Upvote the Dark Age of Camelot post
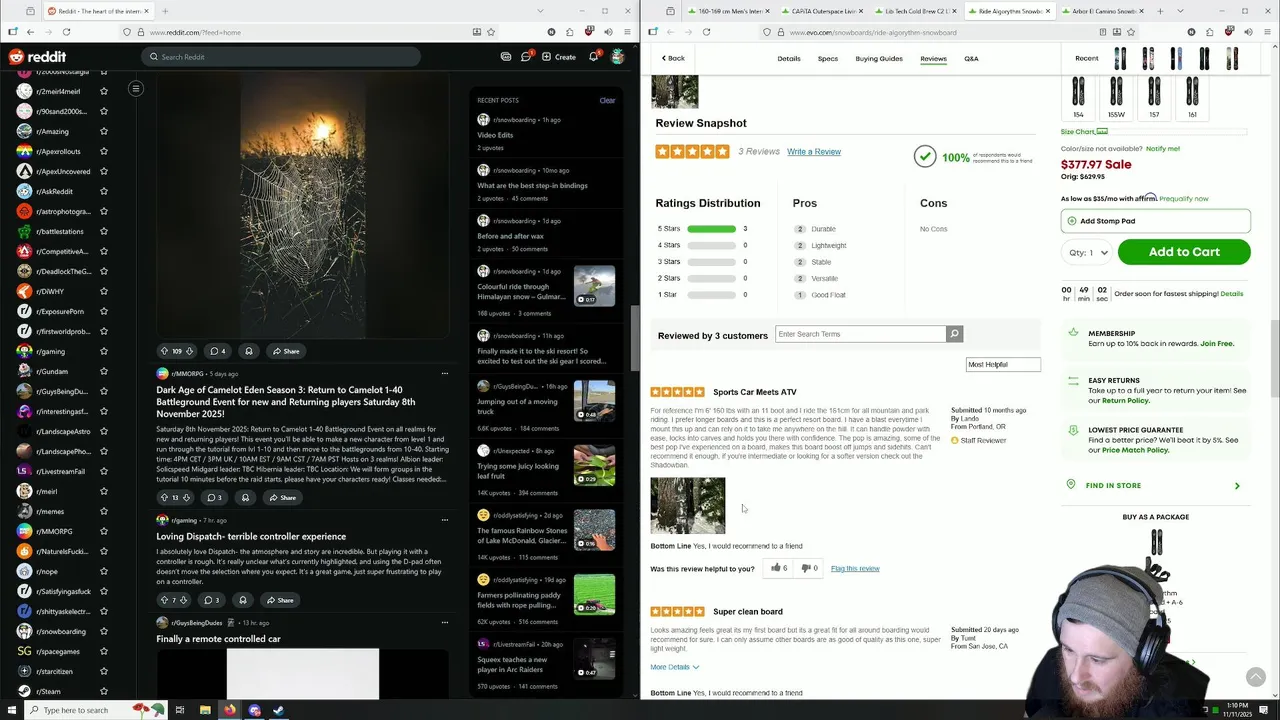Viewport: 1280px width, 720px height. click(164, 497)
